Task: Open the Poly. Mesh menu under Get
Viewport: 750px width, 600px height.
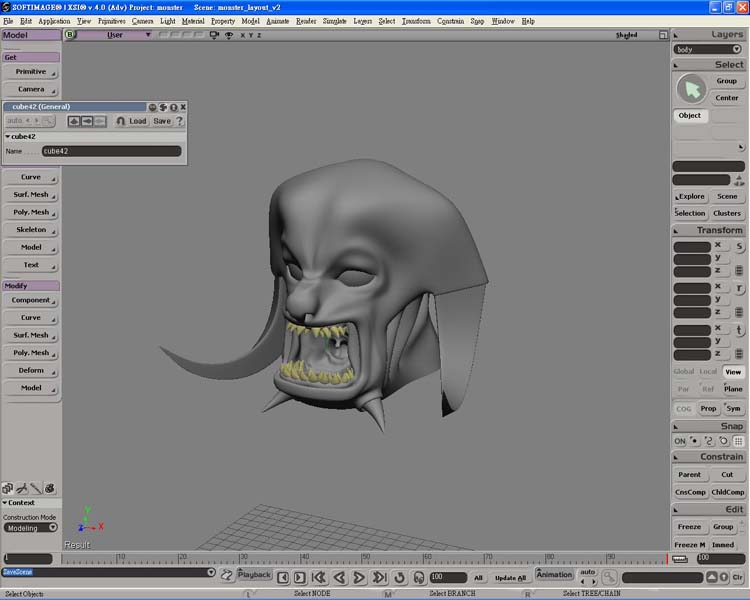Action: [32, 212]
